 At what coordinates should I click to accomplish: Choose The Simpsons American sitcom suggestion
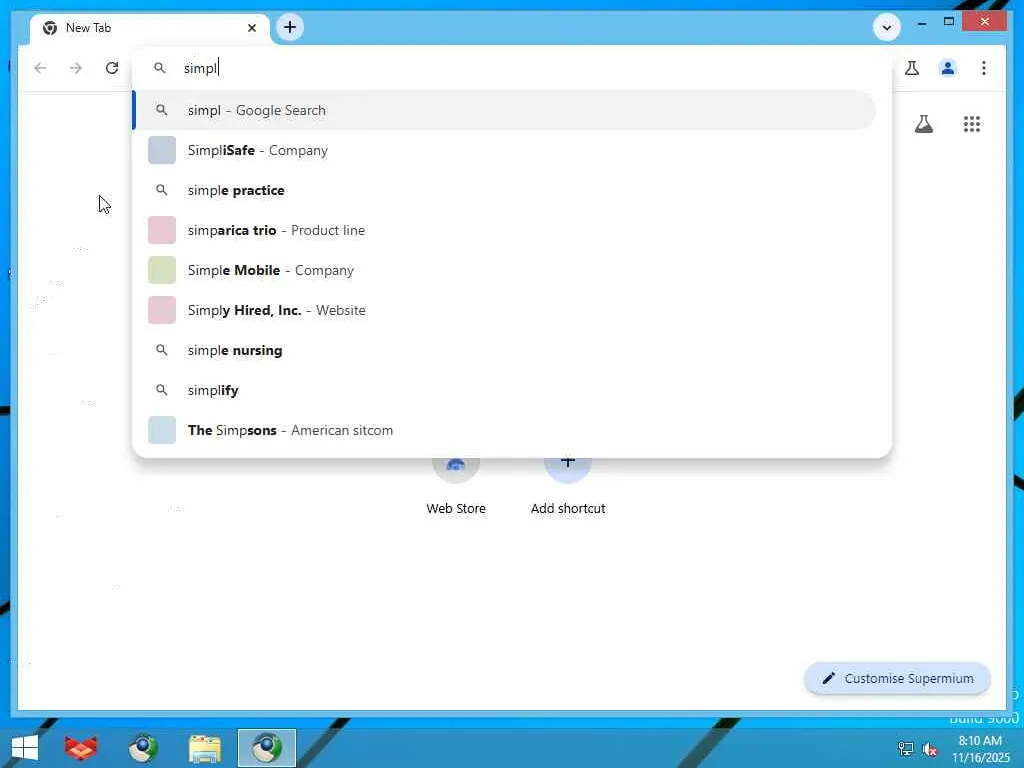pos(504,430)
